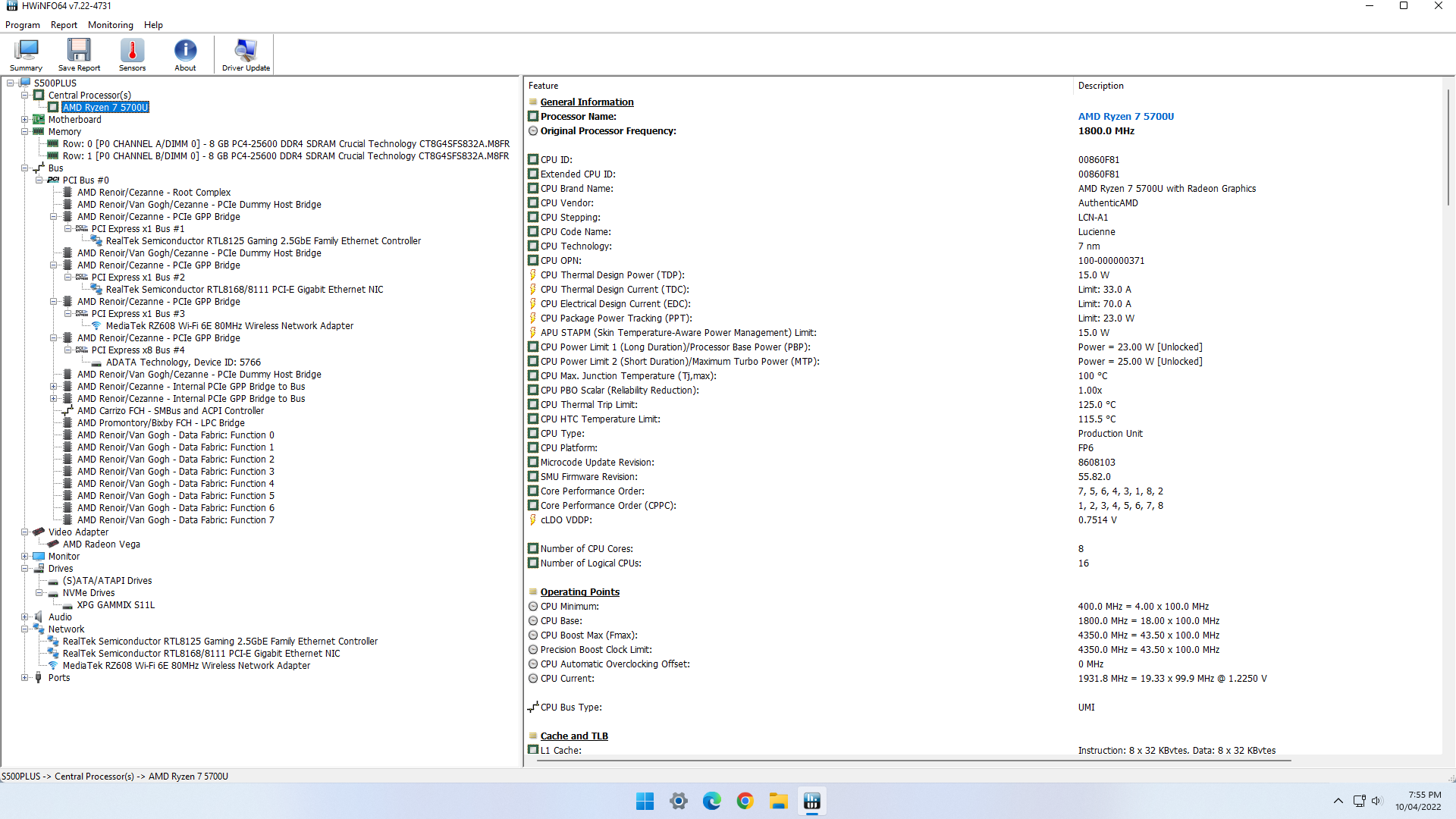The image size is (1456, 819).
Task: Collapse the S500PLUS root node
Action: [11, 83]
